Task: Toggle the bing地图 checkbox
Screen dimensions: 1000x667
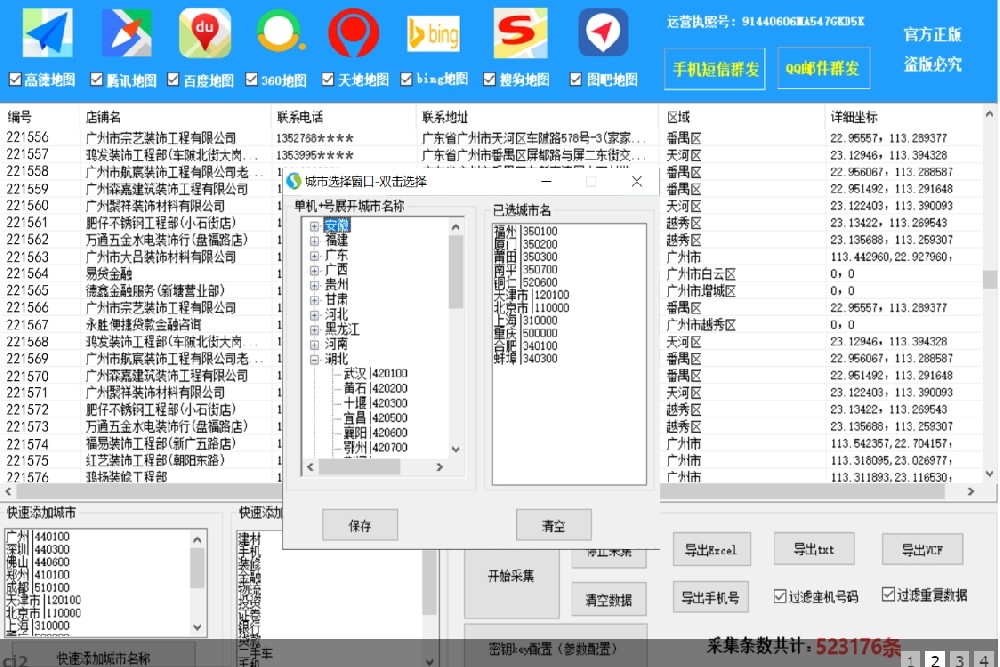Action: point(406,79)
